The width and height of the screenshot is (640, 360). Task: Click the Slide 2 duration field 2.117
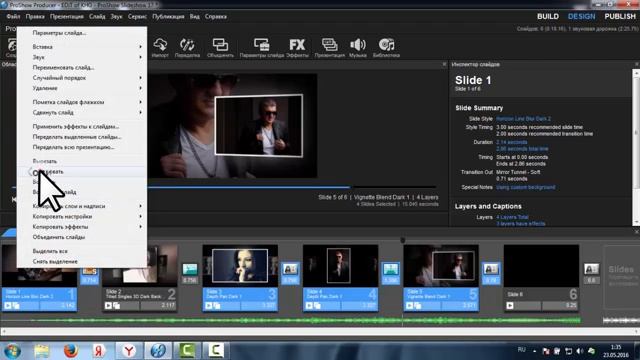click(158, 305)
